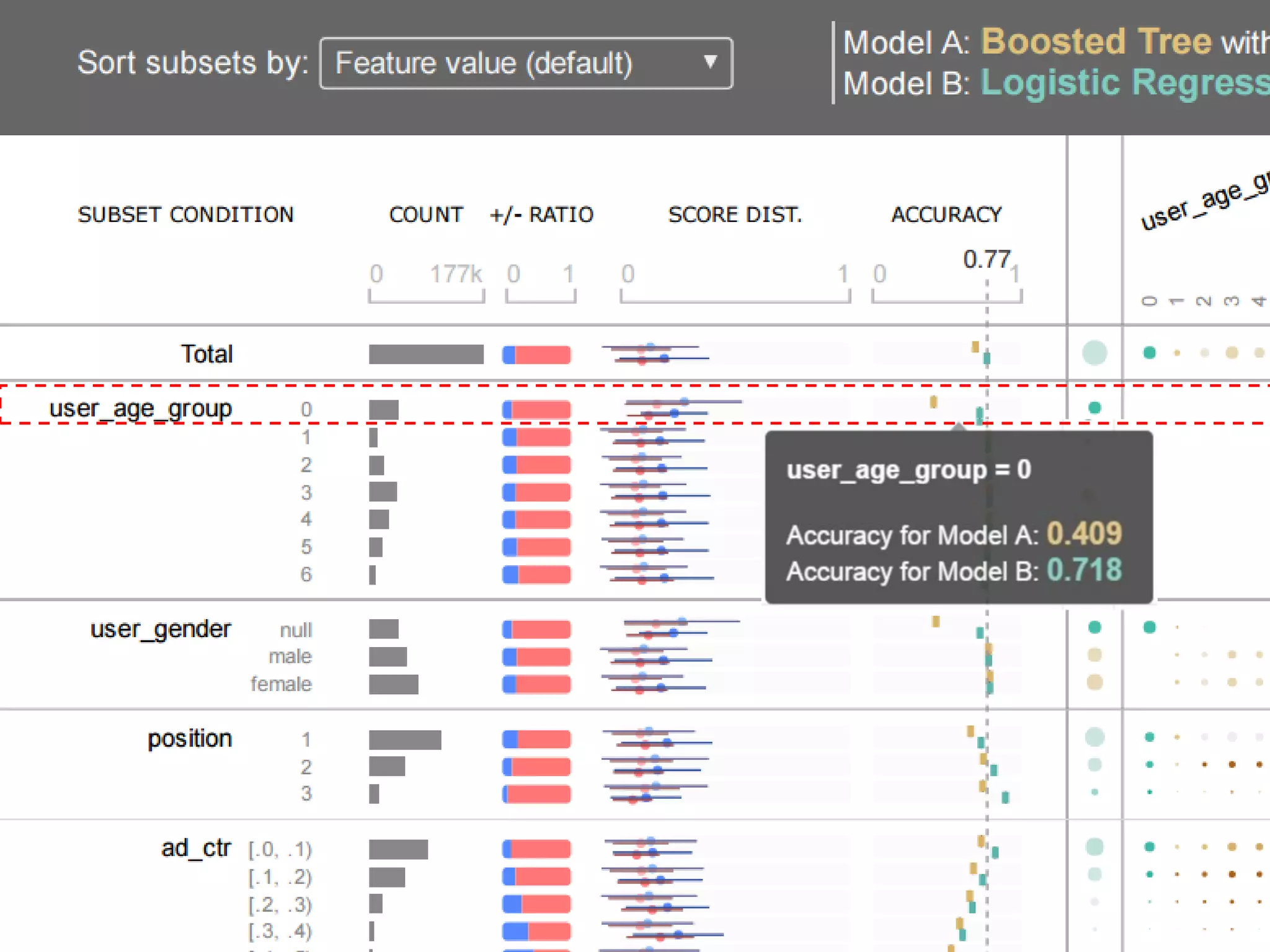This screenshot has width=1270, height=952.
Task: Click the Total count bar
Action: (426, 354)
